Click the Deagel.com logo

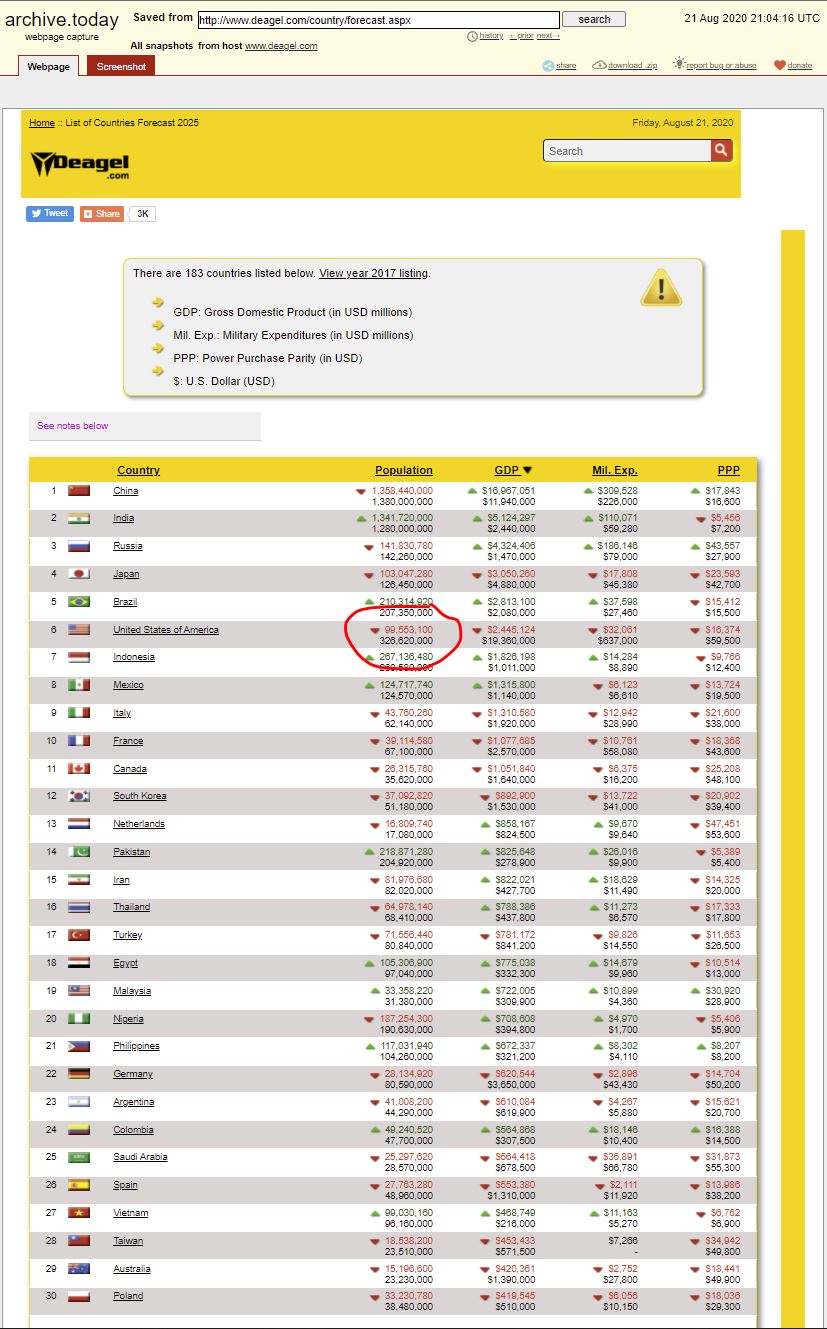coord(80,164)
